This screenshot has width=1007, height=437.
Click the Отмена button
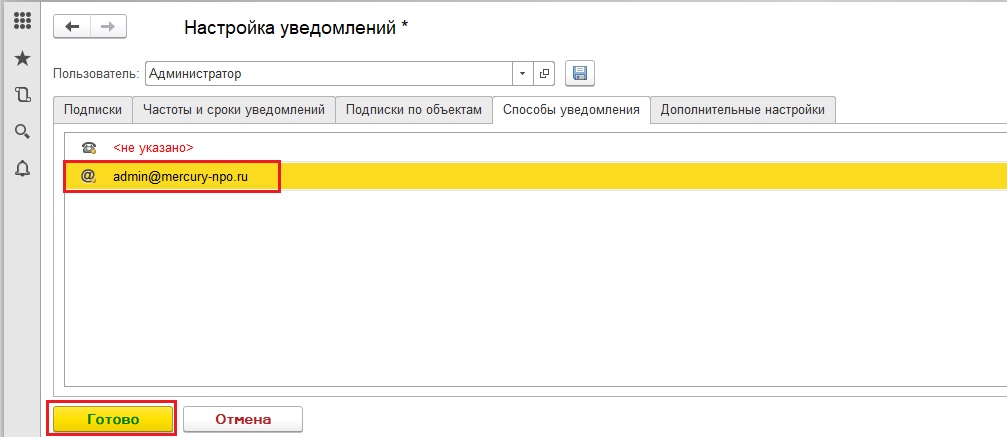(x=243, y=420)
